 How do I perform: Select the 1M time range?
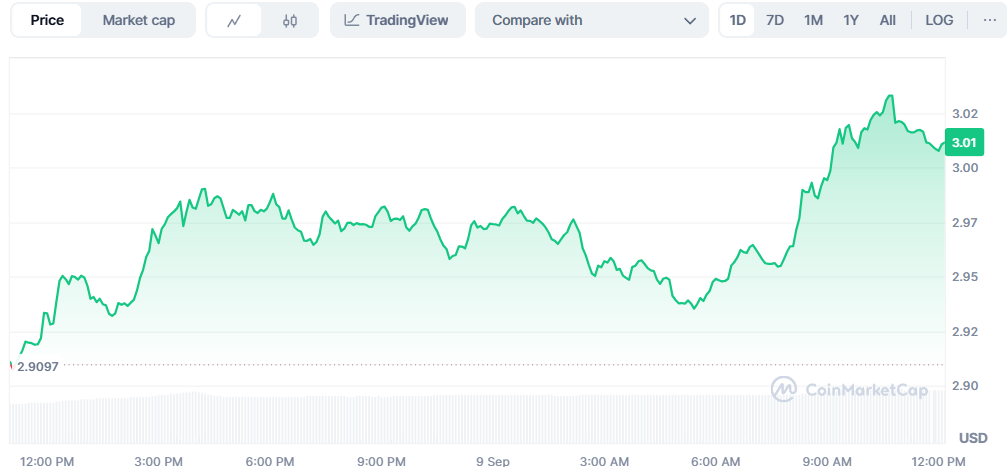(x=813, y=20)
